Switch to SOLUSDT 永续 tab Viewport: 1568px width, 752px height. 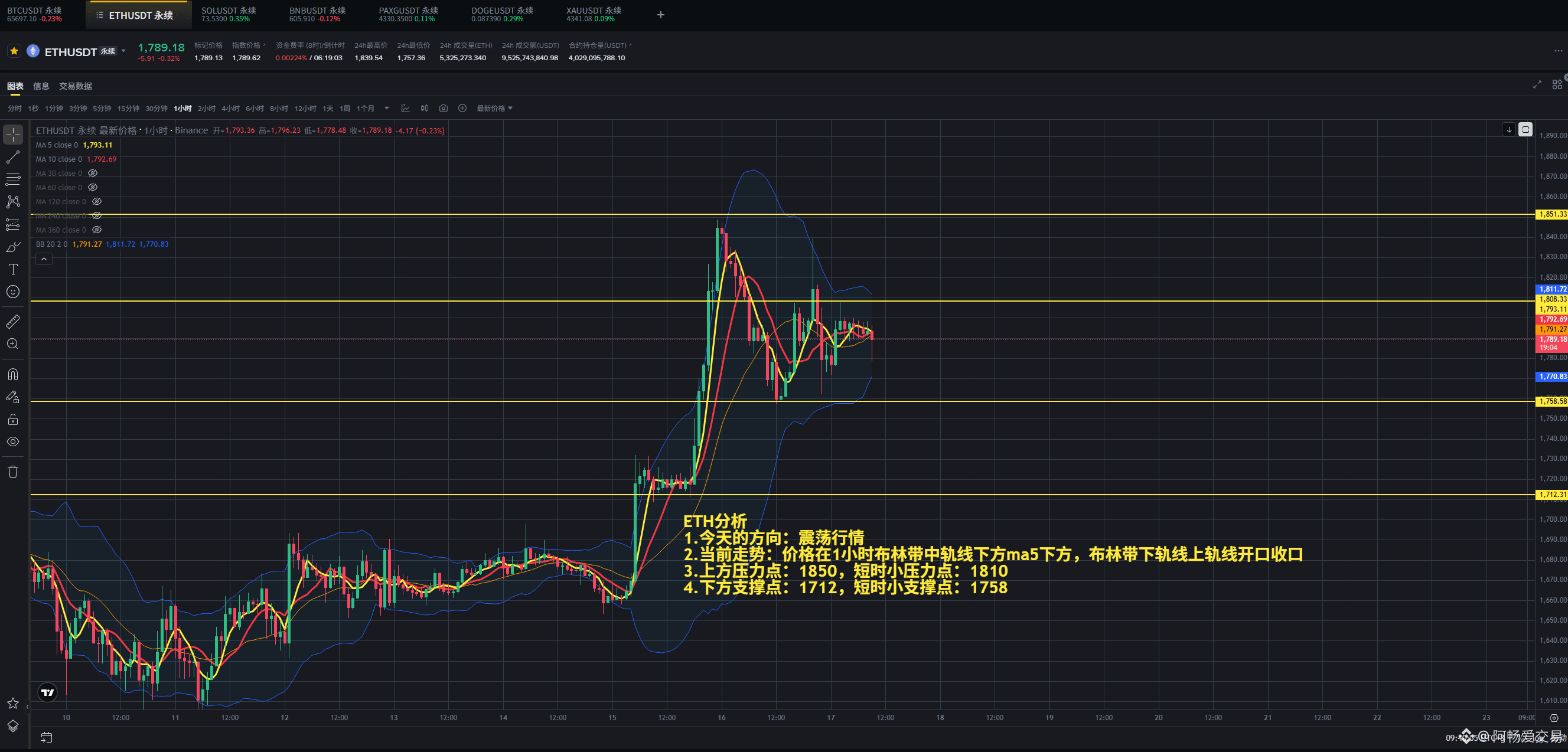click(229, 15)
